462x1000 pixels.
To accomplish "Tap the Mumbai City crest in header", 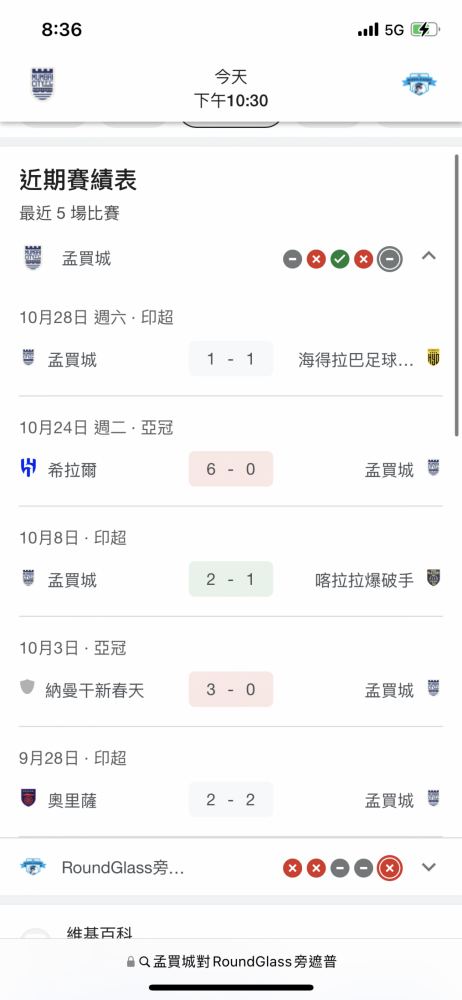I will (x=43, y=84).
